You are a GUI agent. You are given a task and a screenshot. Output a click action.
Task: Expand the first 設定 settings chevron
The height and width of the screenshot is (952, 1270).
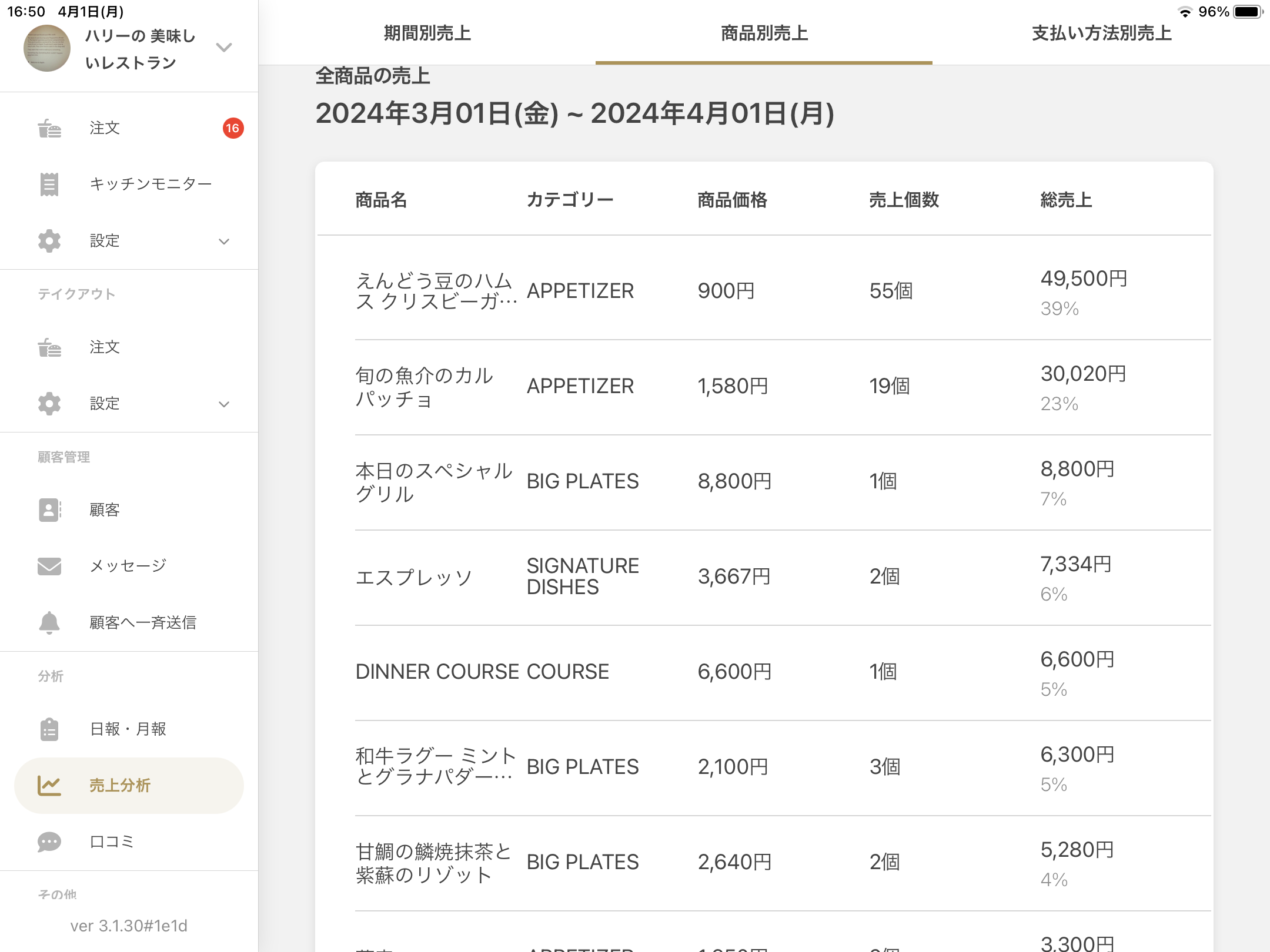click(x=224, y=242)
